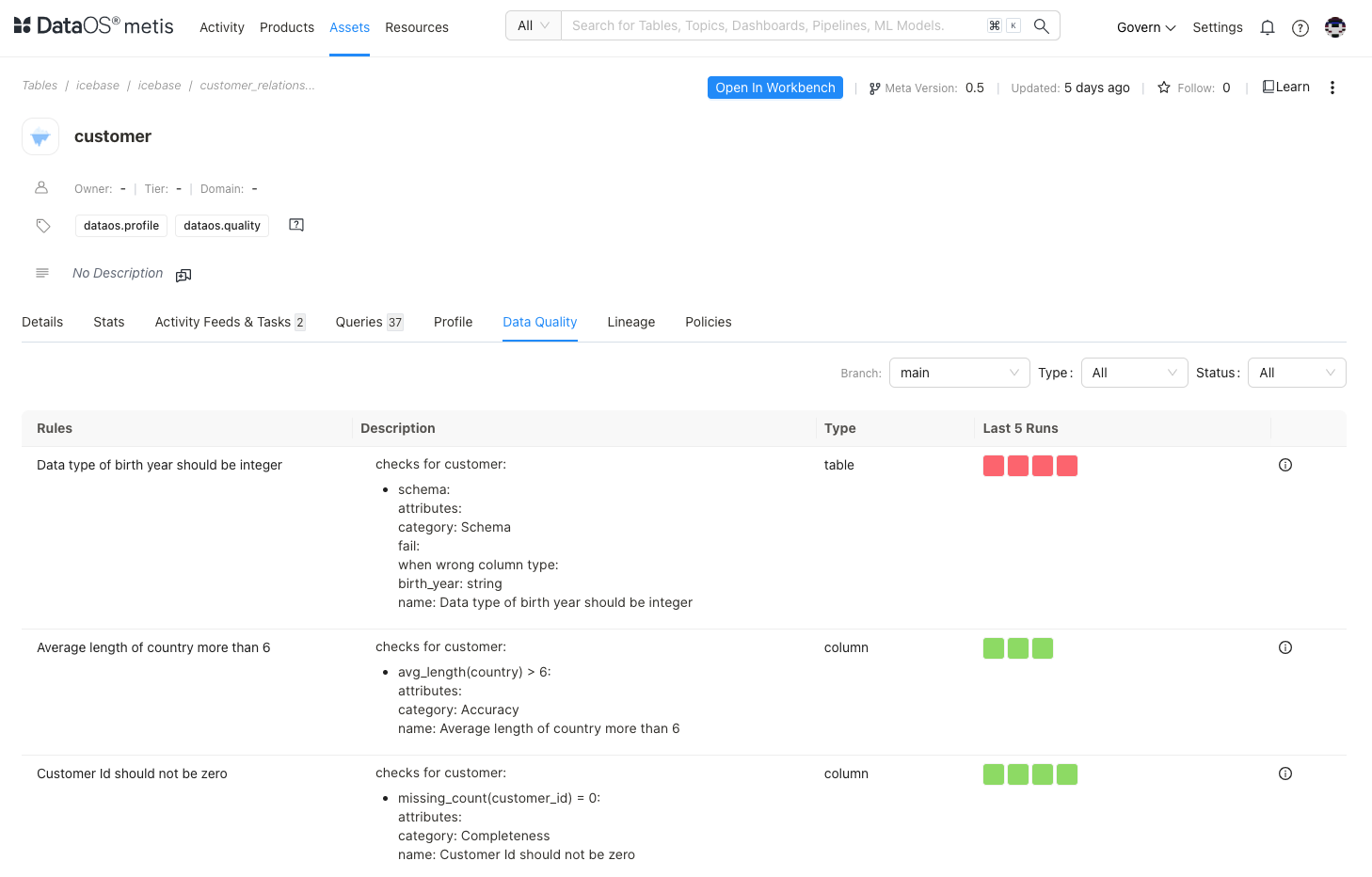Click the description request icon beside No Description
This screenshot has width=1372, height=877.
183,275
